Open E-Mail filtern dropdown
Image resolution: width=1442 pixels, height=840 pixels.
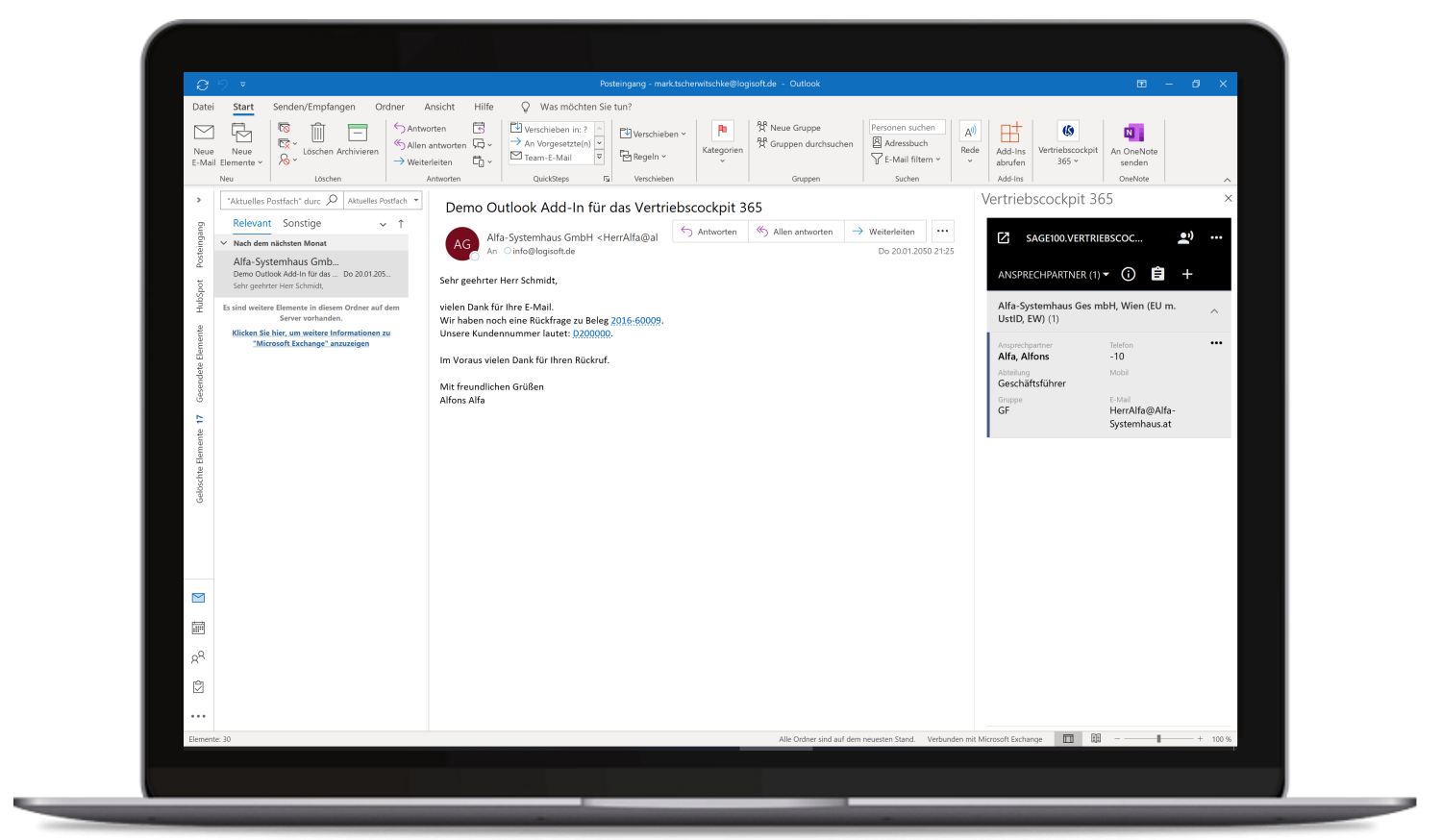click(907, 160)
